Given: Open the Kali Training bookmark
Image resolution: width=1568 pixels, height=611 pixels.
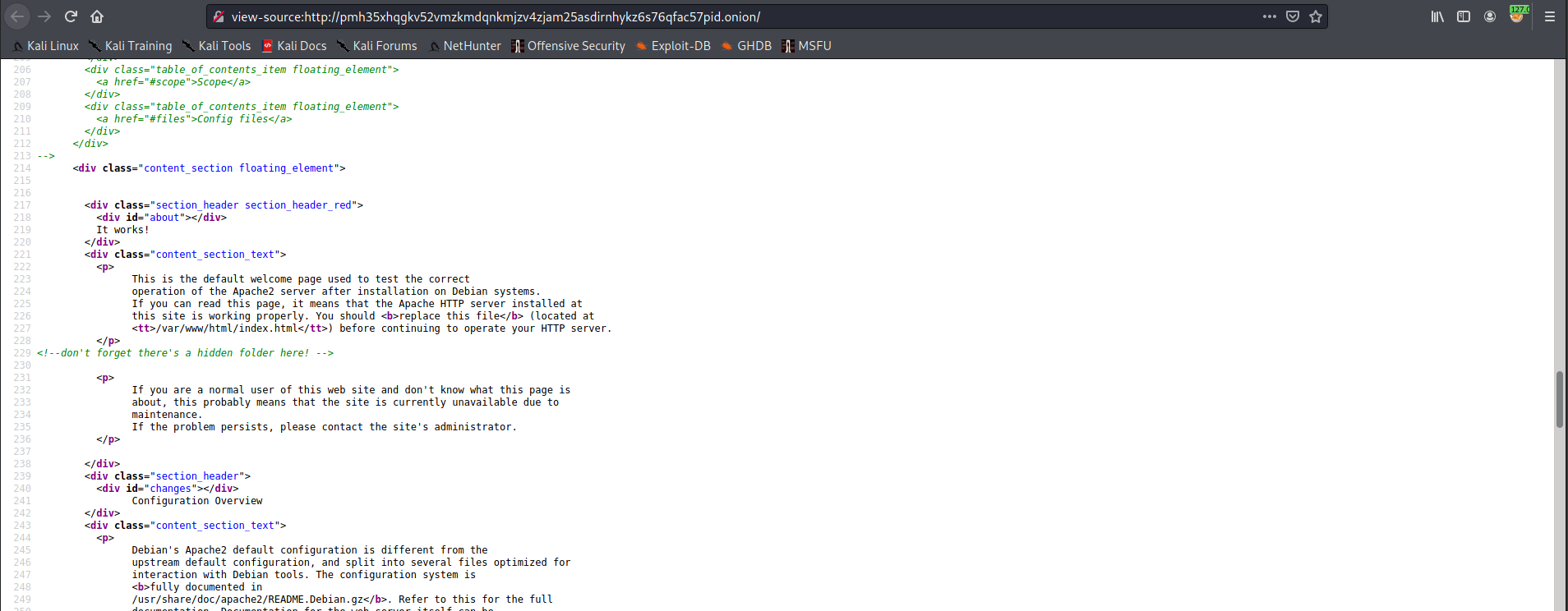Looking at the screenshot, I should 131,46.
